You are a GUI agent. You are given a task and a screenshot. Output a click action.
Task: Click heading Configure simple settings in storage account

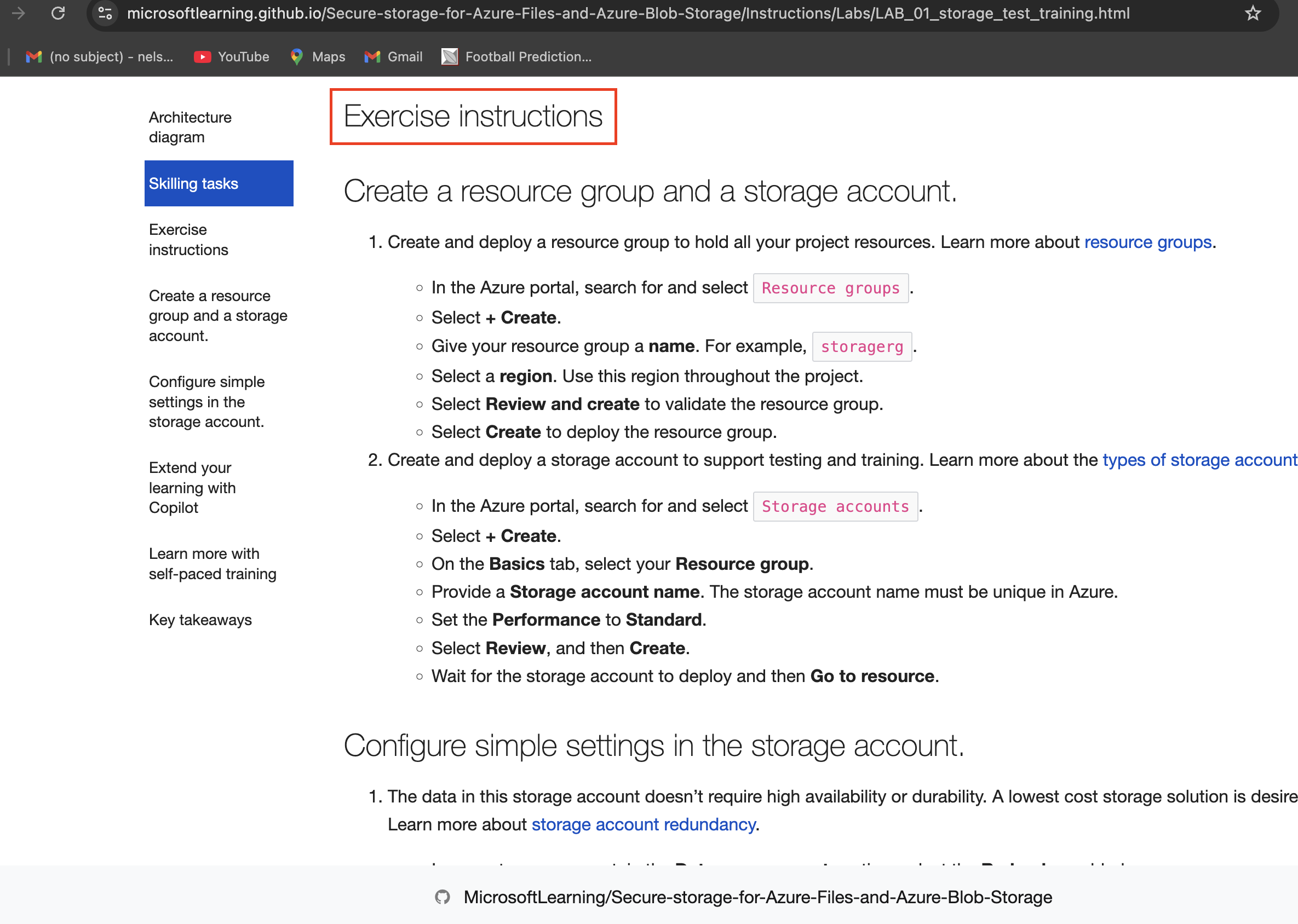pos(653,746)
